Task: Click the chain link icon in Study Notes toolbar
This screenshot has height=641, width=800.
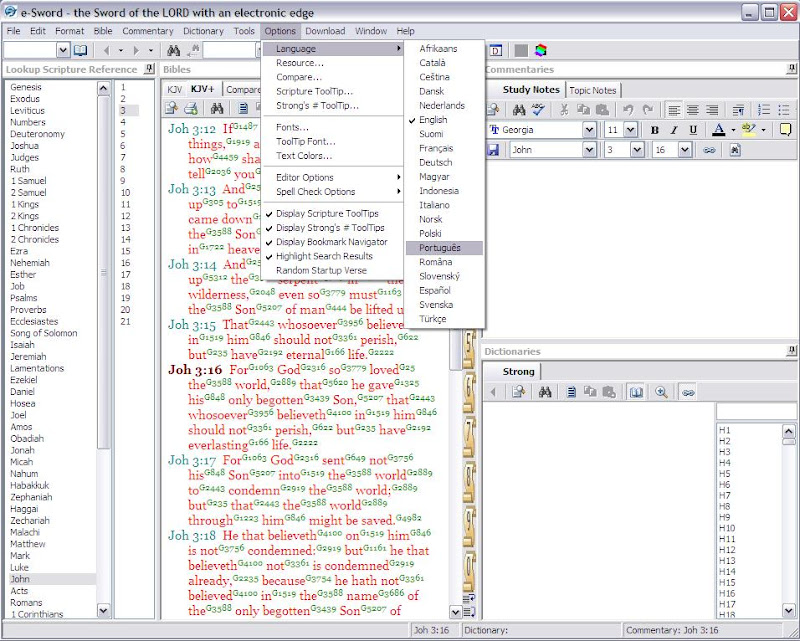Action: [709, 150]
